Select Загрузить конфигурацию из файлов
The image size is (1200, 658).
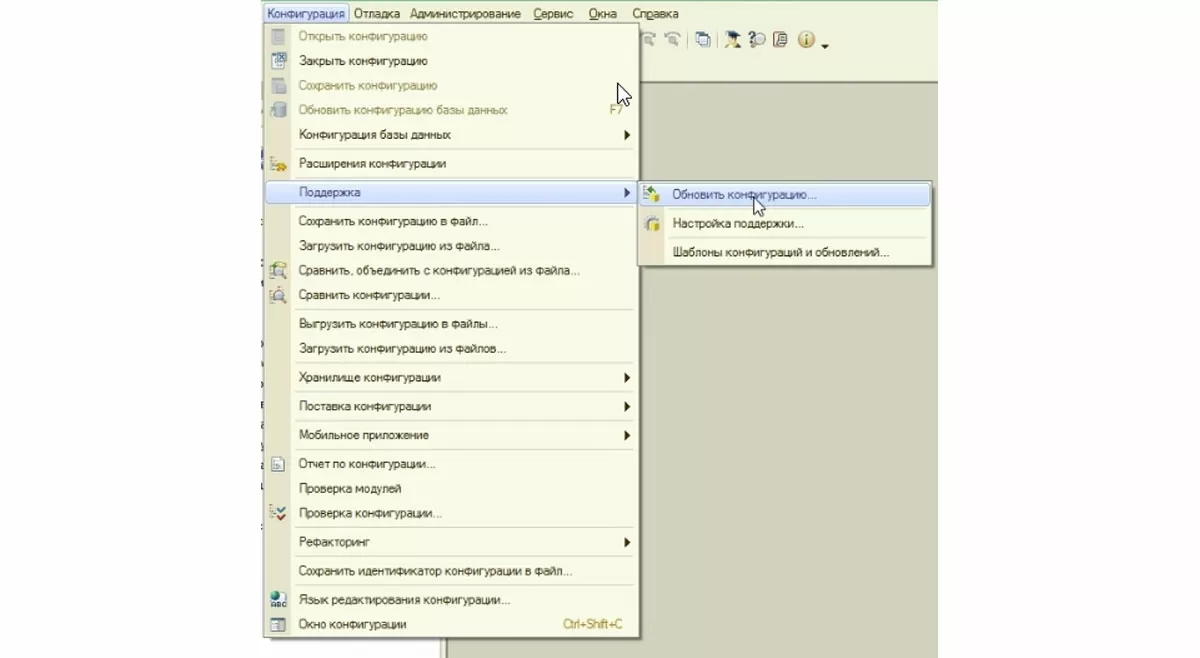point(449,349)
